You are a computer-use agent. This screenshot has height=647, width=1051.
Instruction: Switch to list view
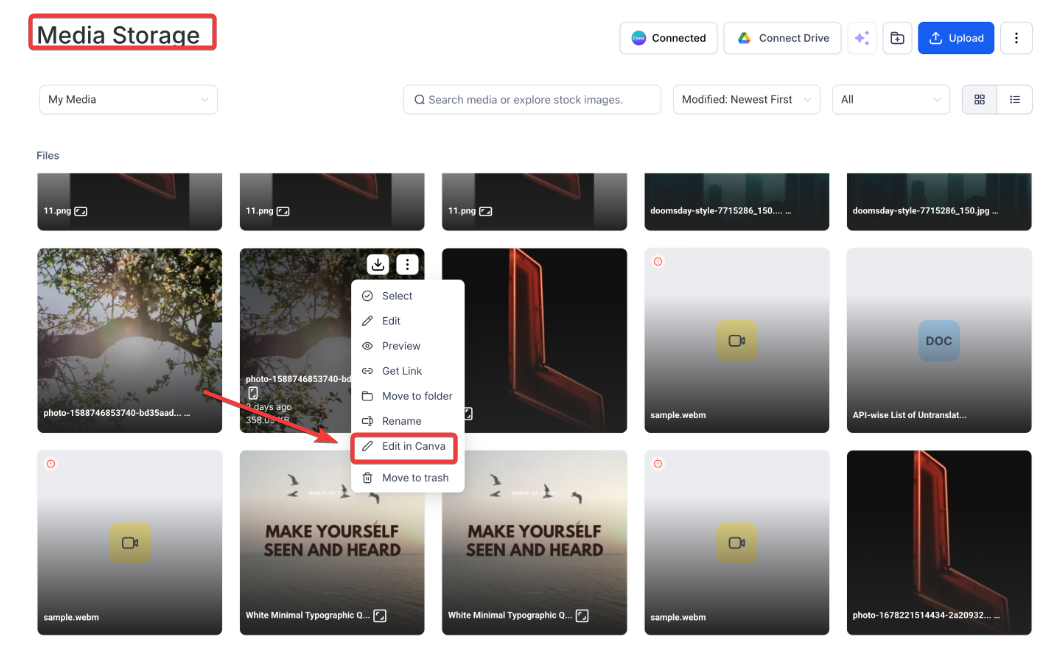click(x=1014, y=100)
